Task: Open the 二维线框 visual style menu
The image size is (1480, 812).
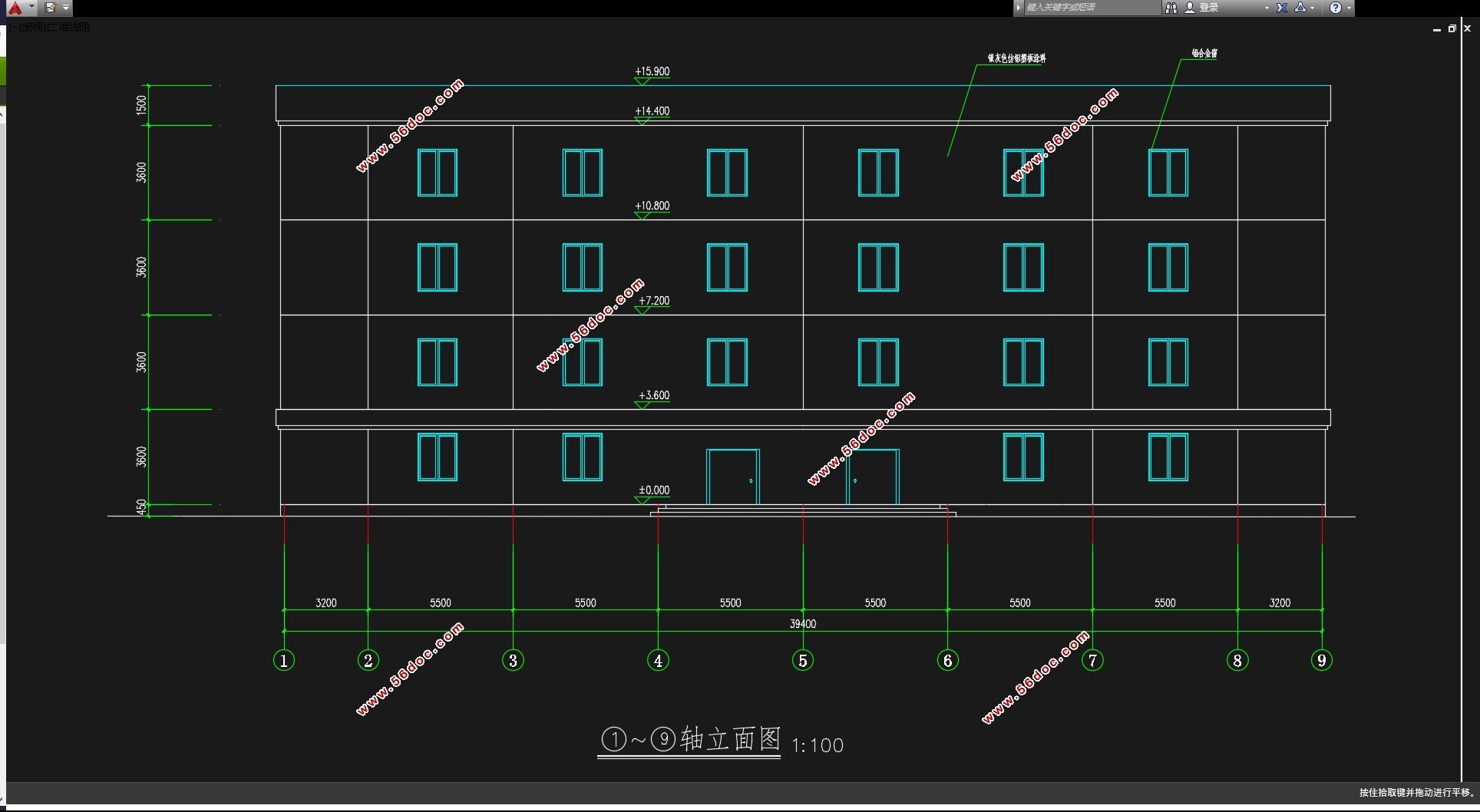Action: [x=69, y=28]
